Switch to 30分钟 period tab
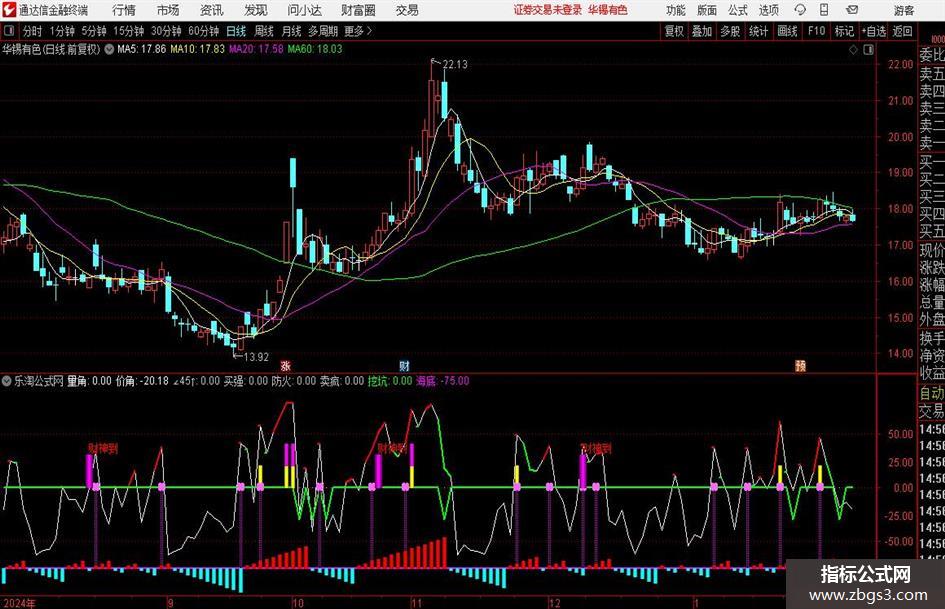The height and width of the screenshot is (609, 945). click(x=166, y=31)
